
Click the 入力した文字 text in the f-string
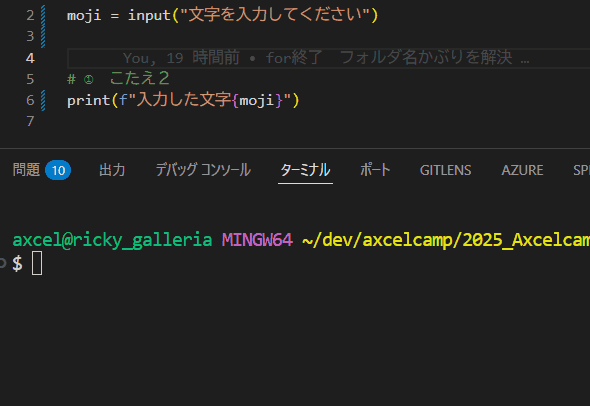(184, 100)
